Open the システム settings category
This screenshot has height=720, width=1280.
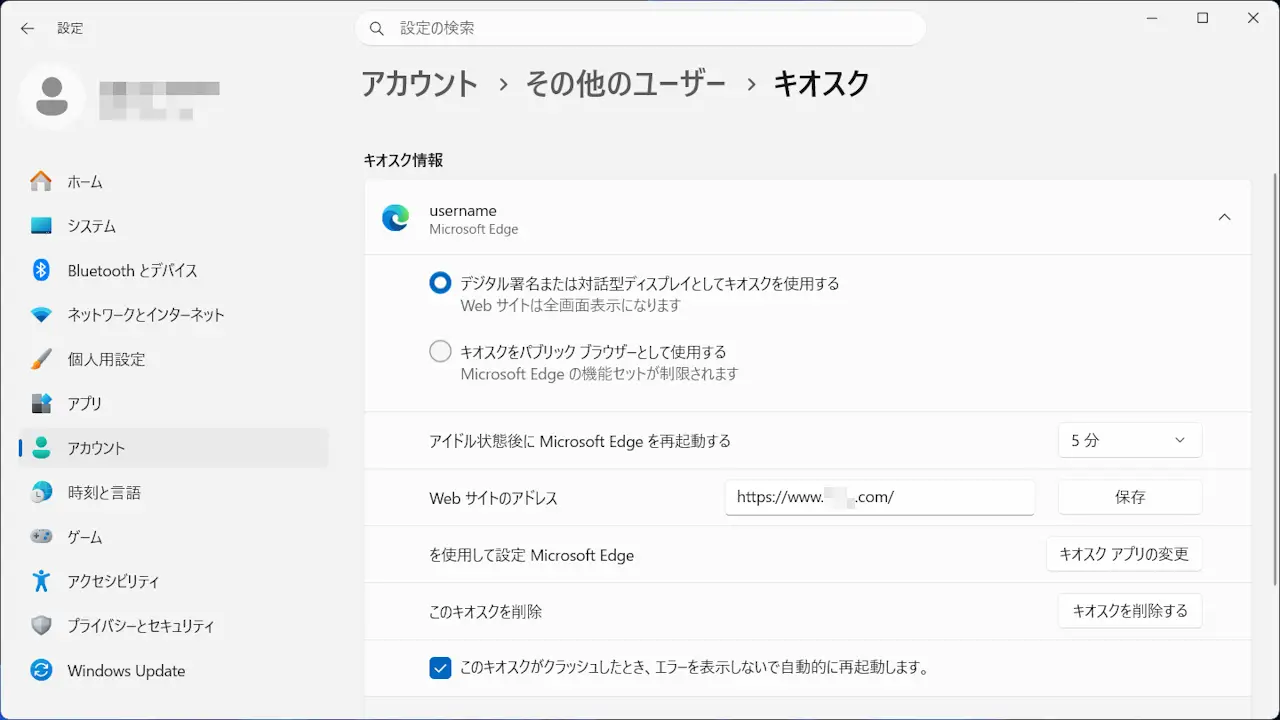pyautogui.click(x=91, y=226)
